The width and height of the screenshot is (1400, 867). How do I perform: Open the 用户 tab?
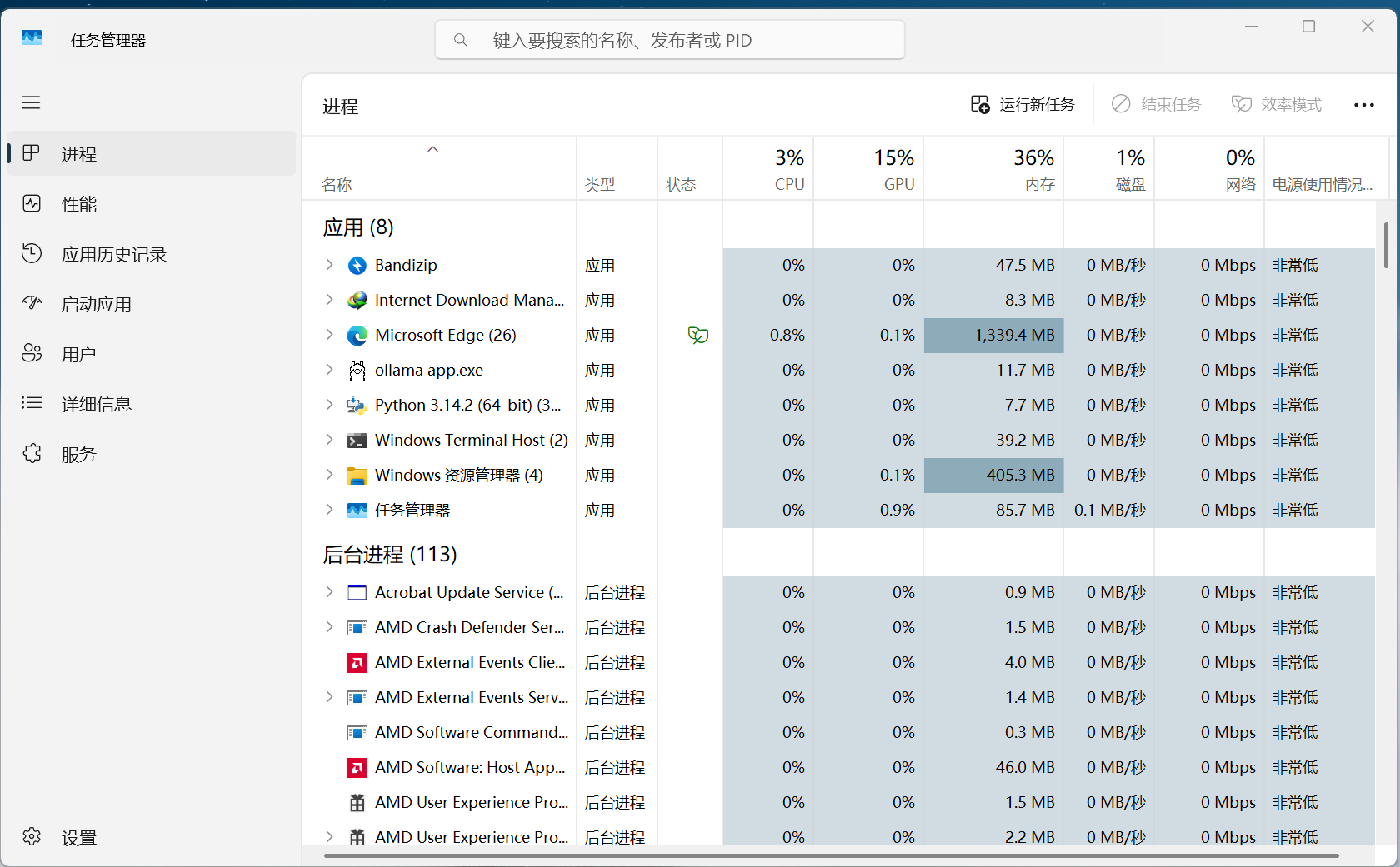coord(151,354)
